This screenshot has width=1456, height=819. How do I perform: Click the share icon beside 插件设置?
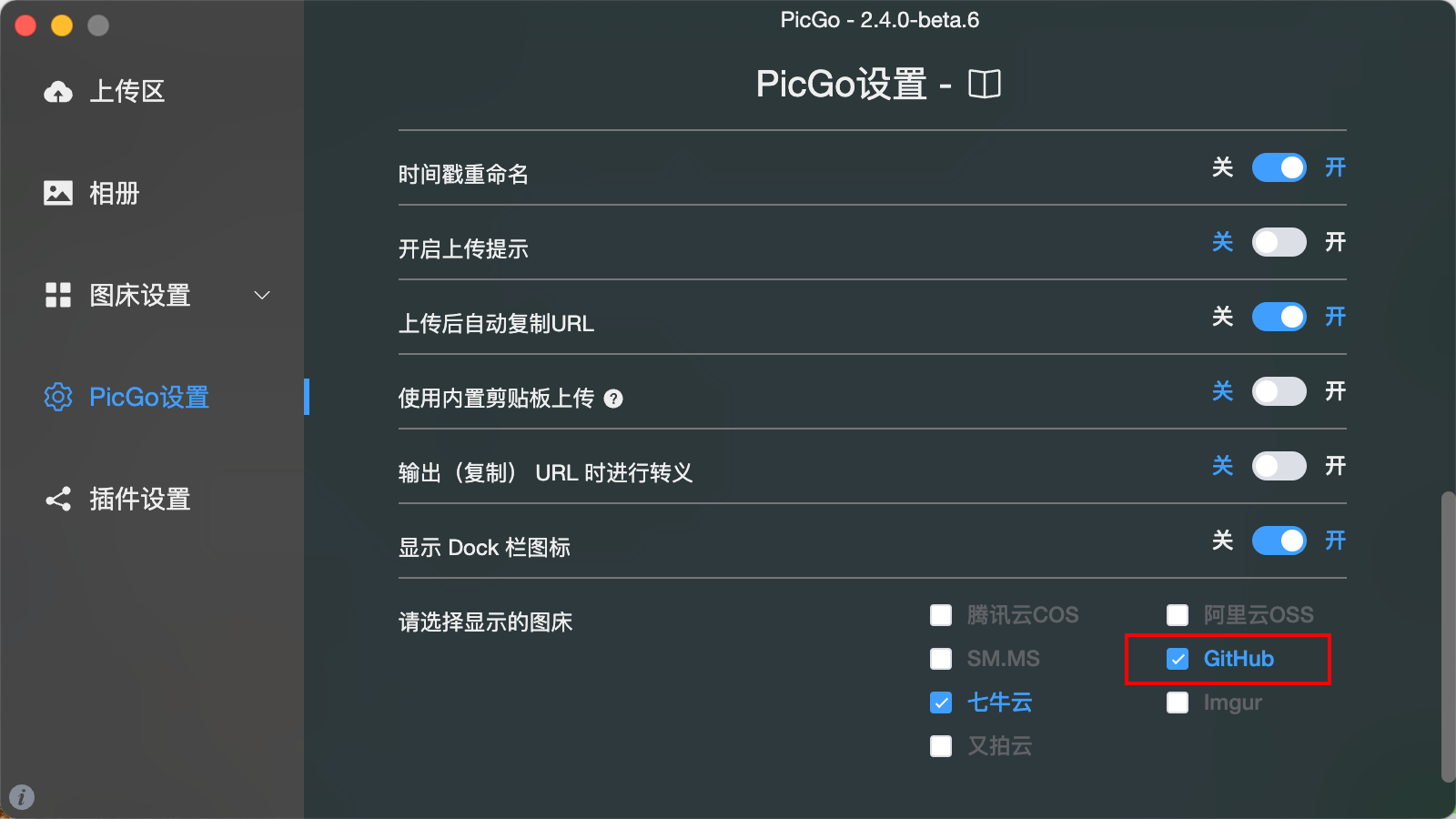(58, 499)
